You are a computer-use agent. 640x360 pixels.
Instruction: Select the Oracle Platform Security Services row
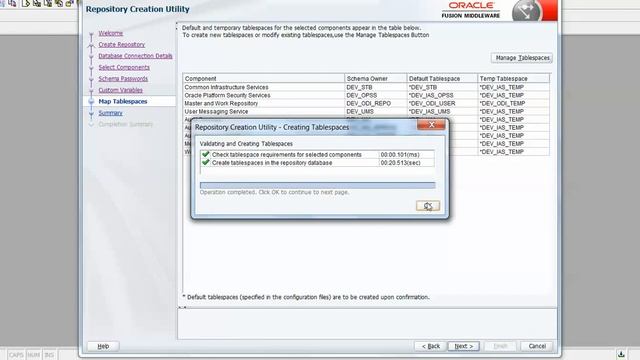tap(366, 95)
